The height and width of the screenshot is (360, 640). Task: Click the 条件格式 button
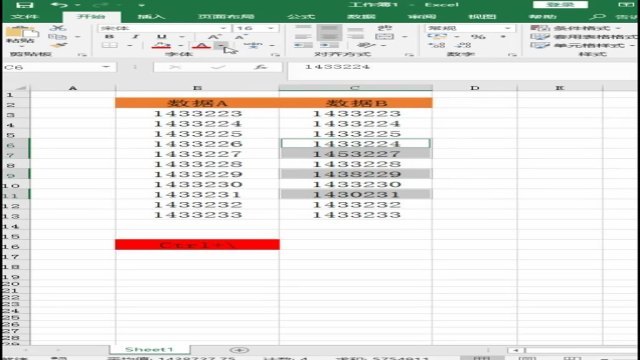(576, 28)
